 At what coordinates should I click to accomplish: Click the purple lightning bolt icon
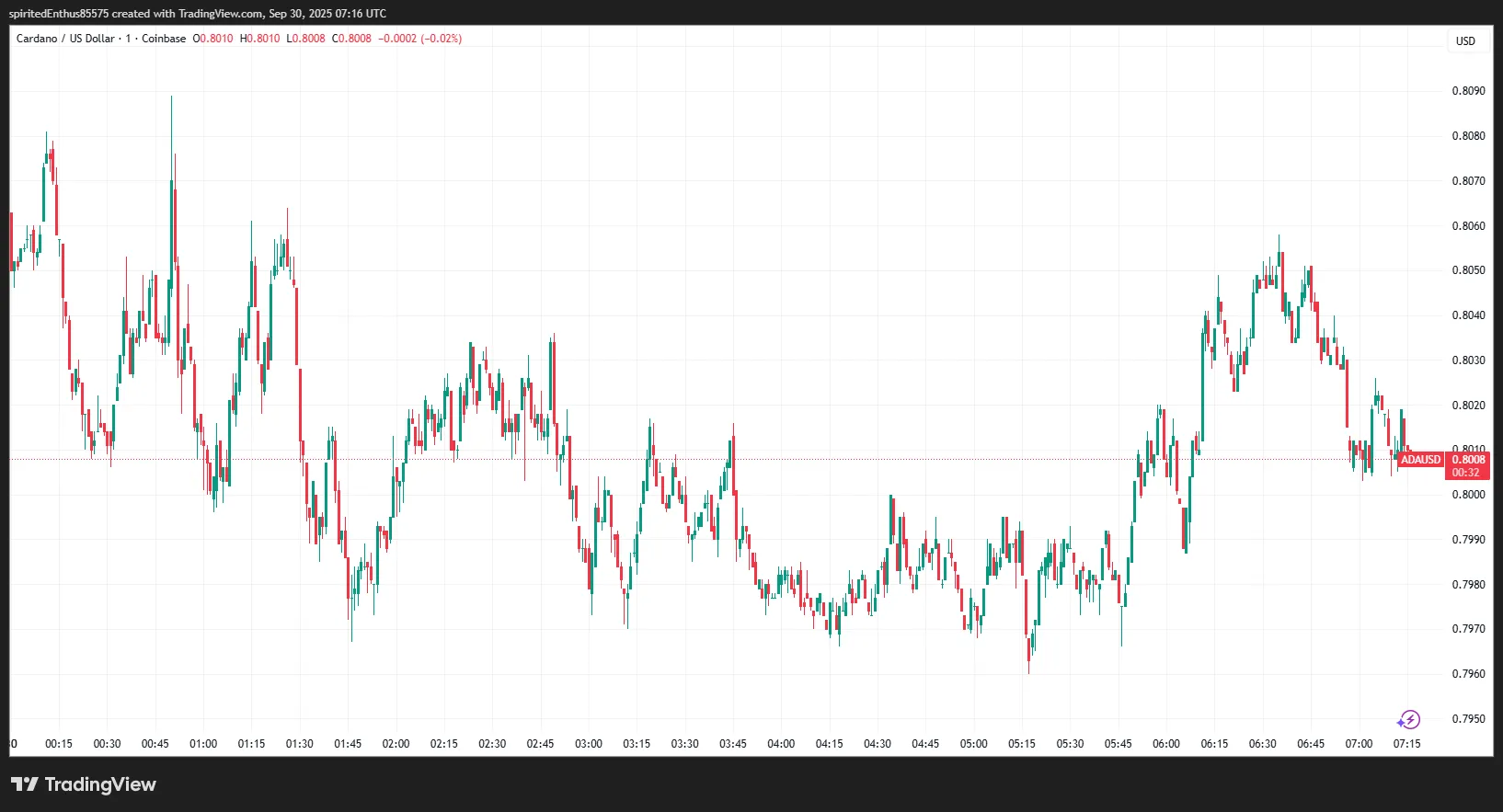tap(1408, 719)
